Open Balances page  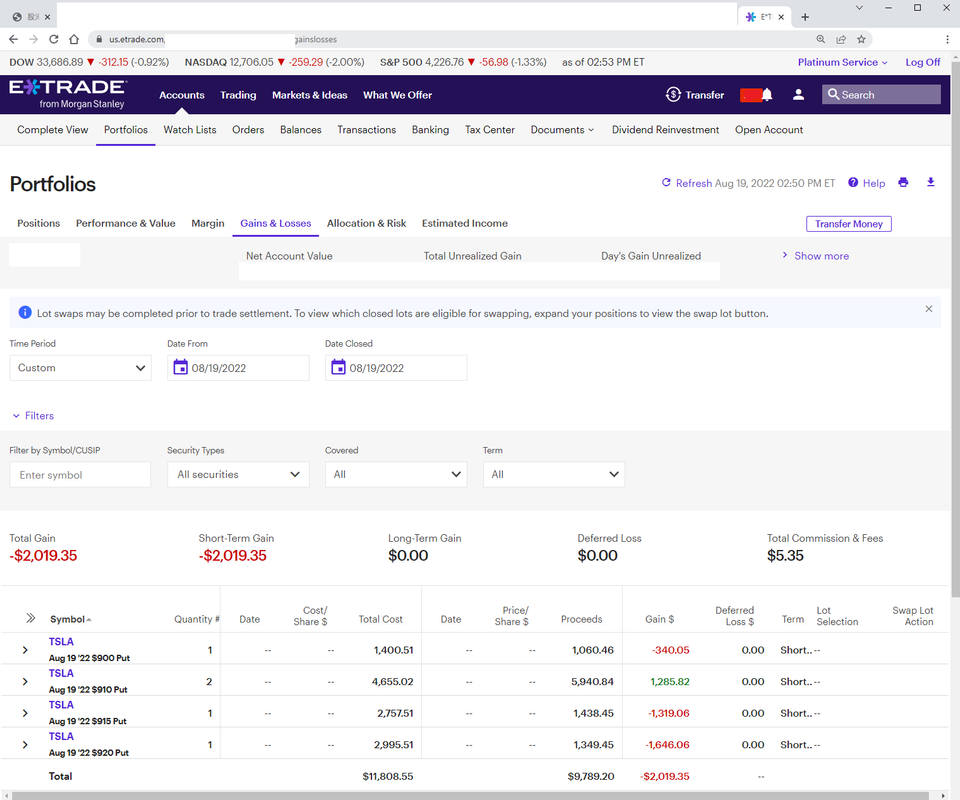(x=301, y=130)
